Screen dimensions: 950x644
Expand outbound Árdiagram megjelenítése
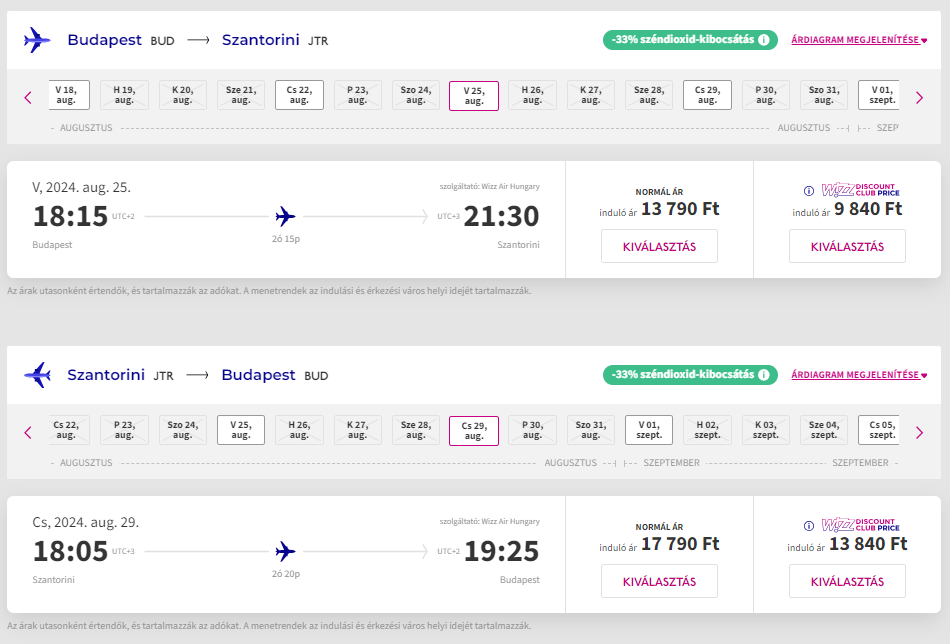pos(859,40)
